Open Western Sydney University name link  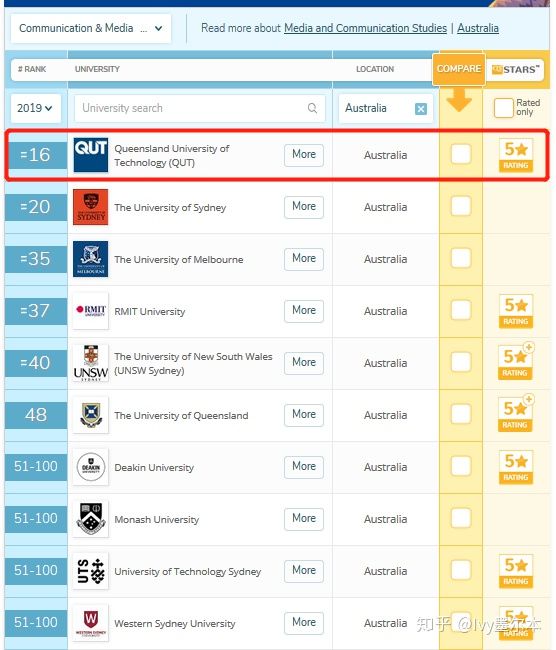175,623
